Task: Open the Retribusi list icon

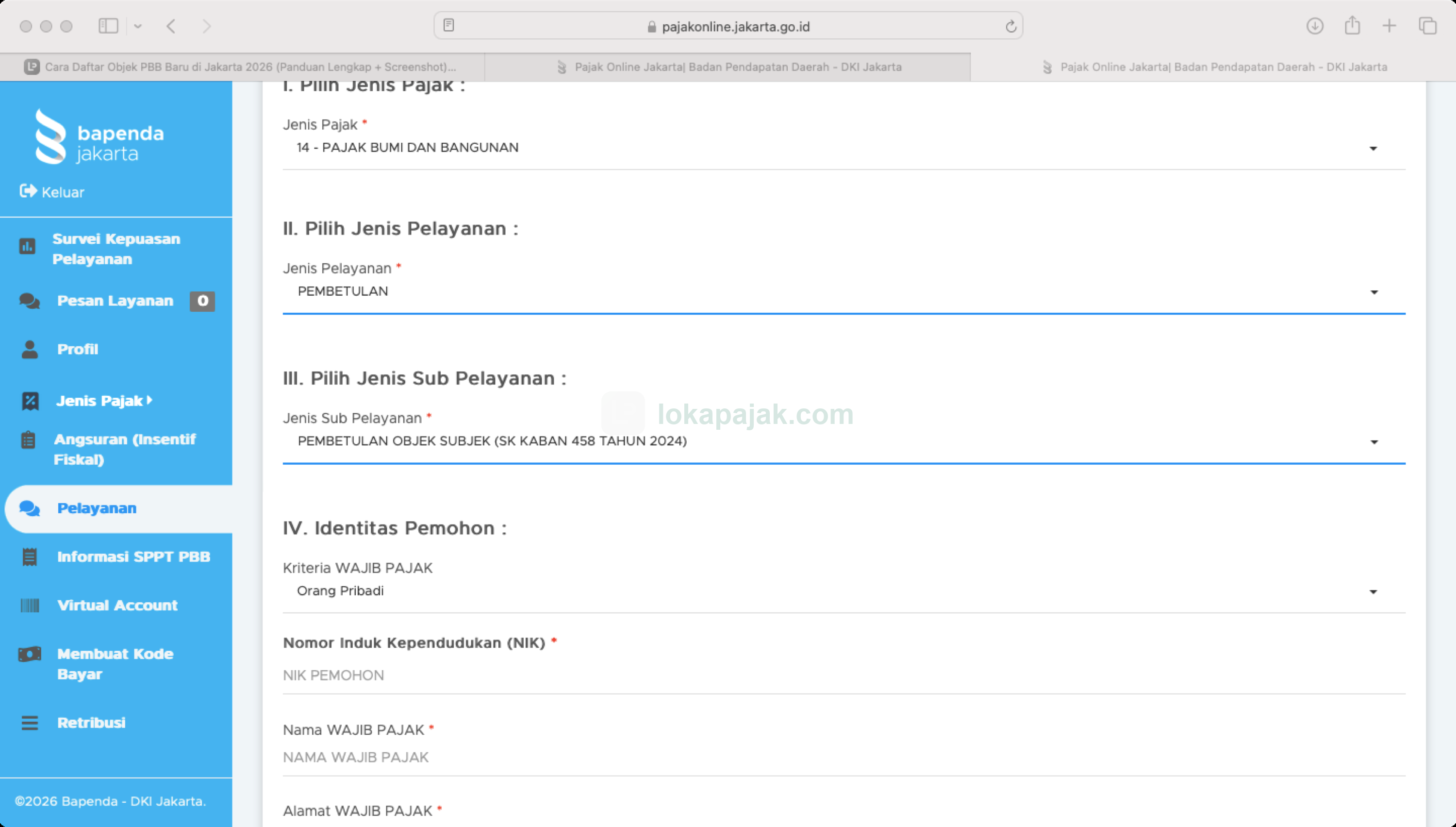Action: click(30, 723)
